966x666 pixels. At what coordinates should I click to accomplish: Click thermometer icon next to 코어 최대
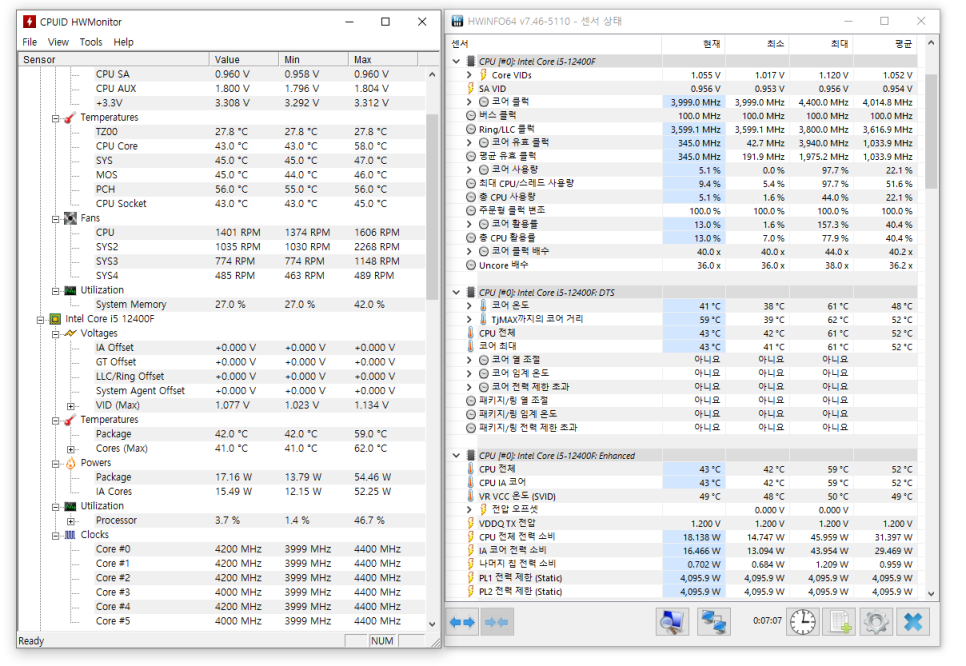pyautogui.click(x=471, y=346)
